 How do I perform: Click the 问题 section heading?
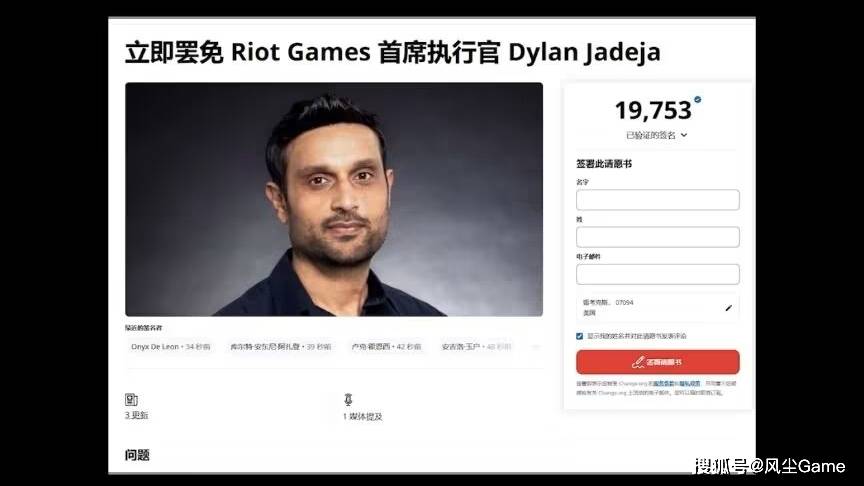coord(137,455)
